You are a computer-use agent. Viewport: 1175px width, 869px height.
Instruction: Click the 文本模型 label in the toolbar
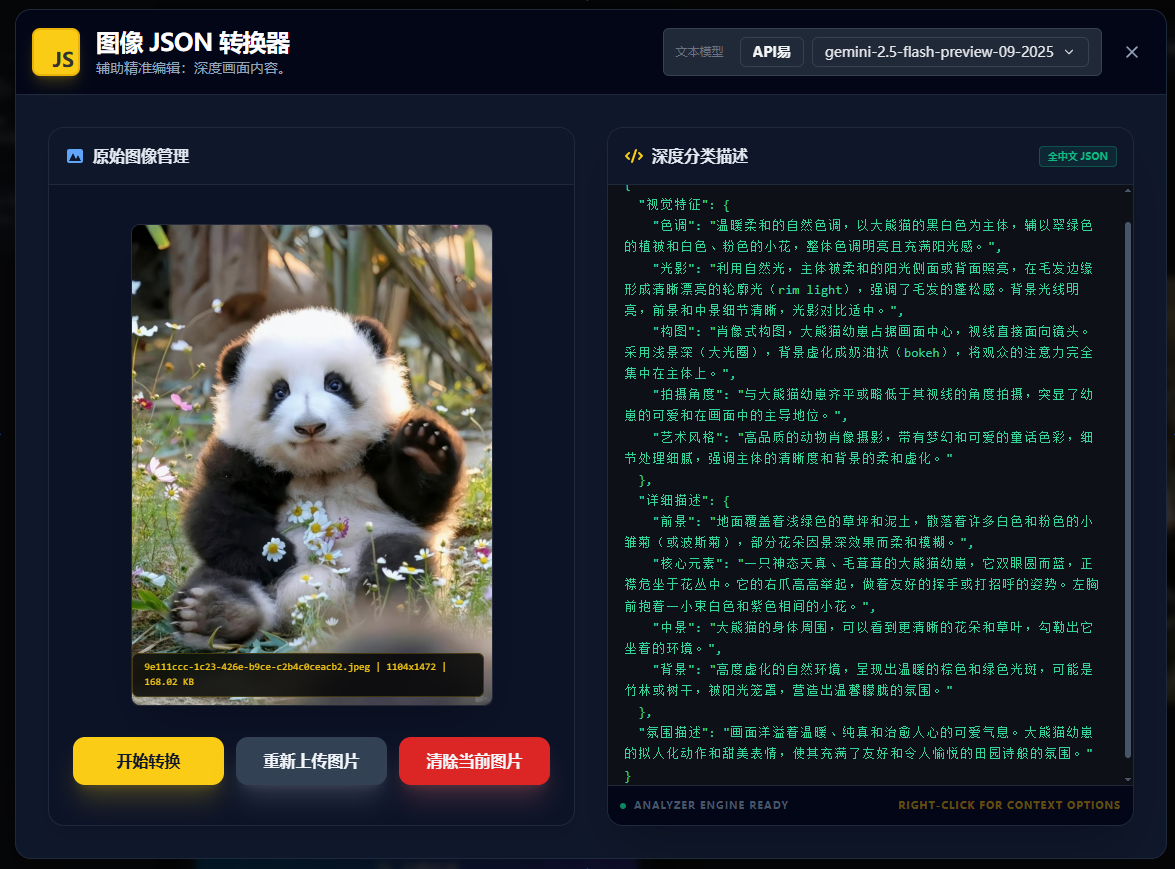pyautogui.click(x=700, y=51)
